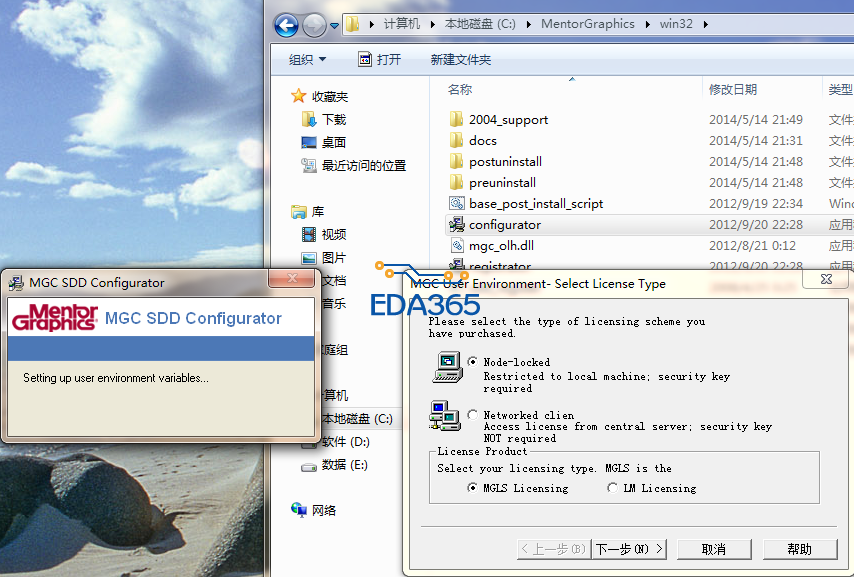
Task: Click the 帮助 help button
Action: tap(800, 549)
